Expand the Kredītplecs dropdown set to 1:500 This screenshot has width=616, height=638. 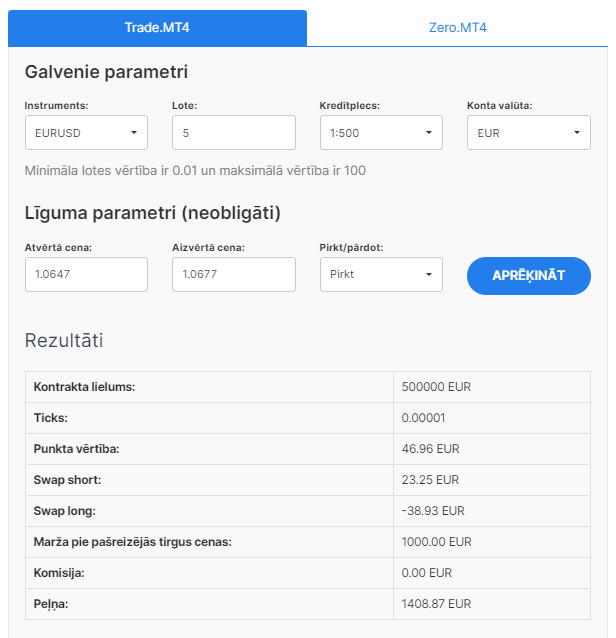pyautogui.click(x=381, y=133)
